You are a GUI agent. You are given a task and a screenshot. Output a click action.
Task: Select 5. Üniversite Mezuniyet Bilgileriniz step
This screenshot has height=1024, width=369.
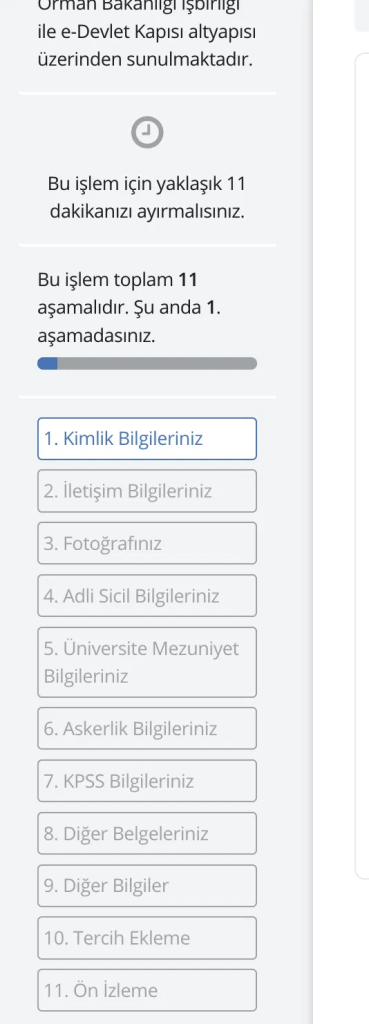point(147,662)
